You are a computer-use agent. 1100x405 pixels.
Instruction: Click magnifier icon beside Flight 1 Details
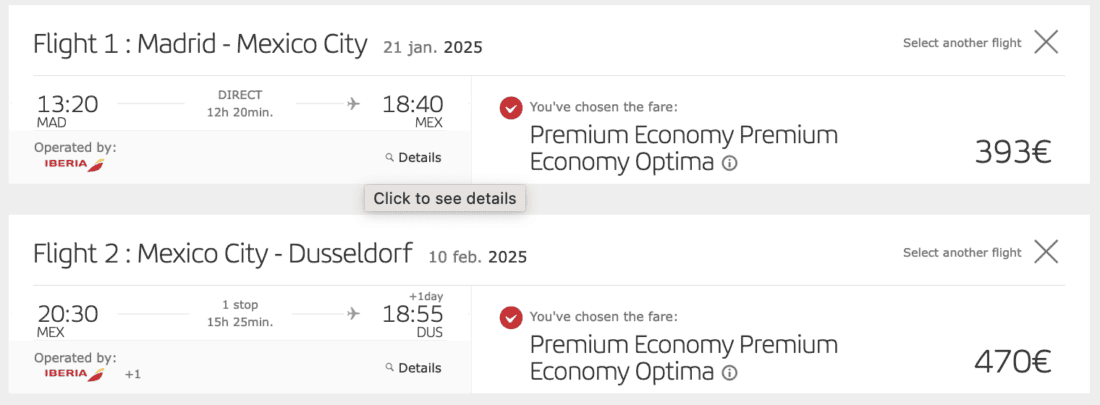pyautogui.click(x=390, y=158)
